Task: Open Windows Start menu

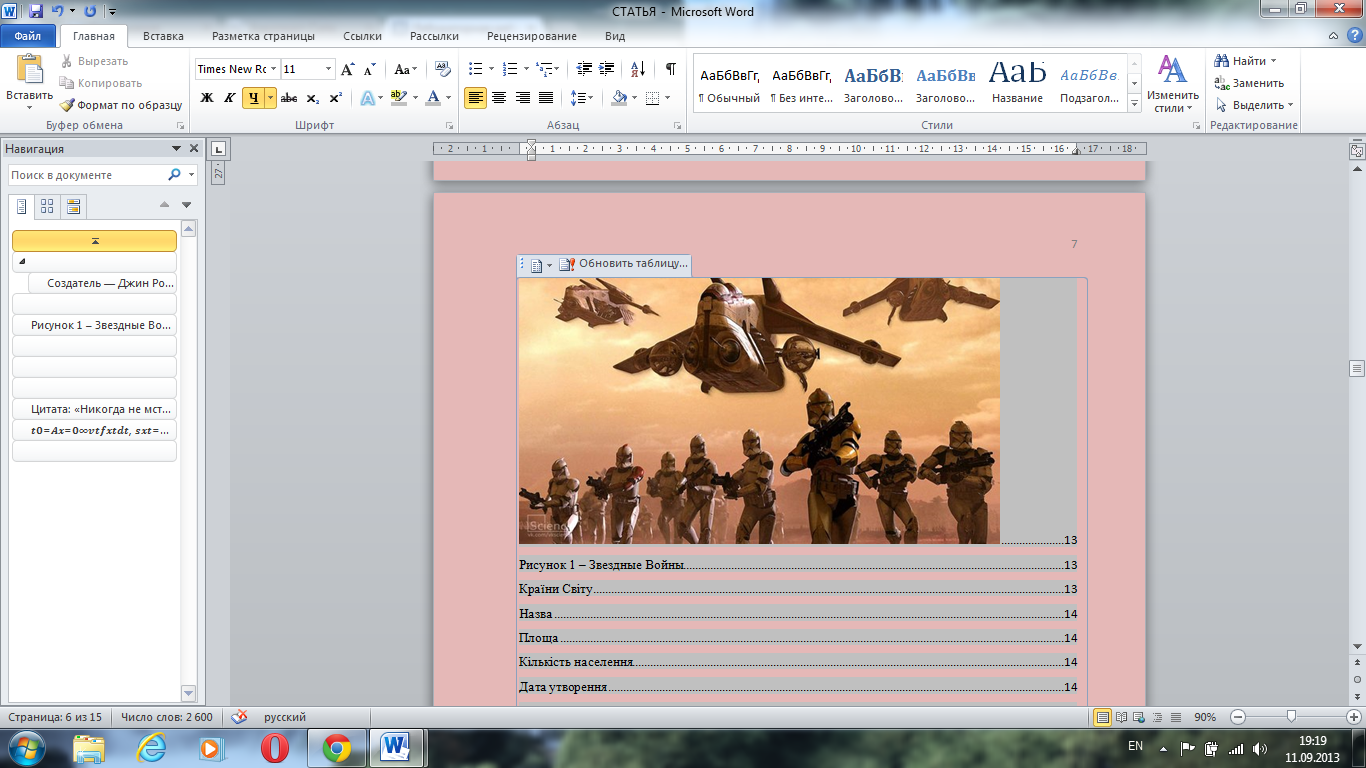Action: (x=27, y=748)
